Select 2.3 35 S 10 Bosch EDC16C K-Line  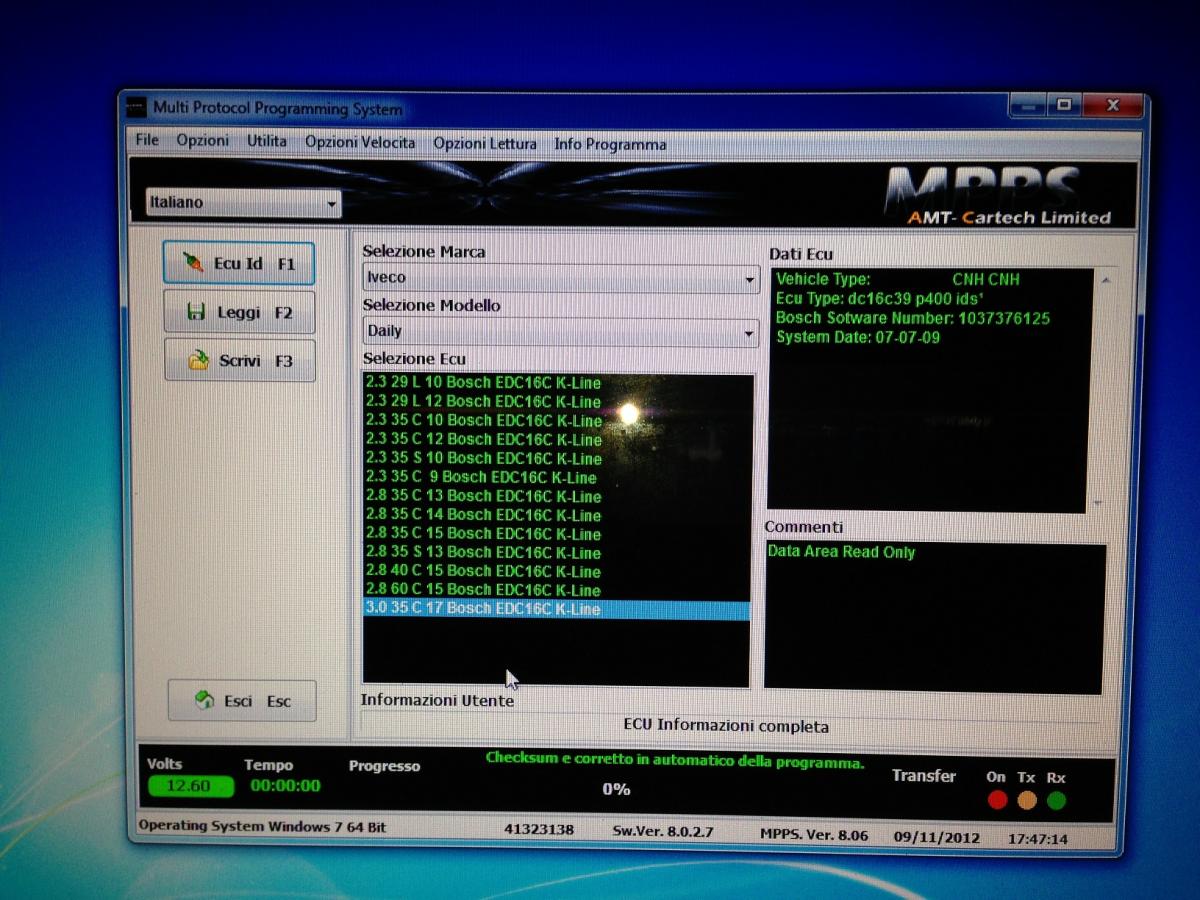click(x=556, y=459)
